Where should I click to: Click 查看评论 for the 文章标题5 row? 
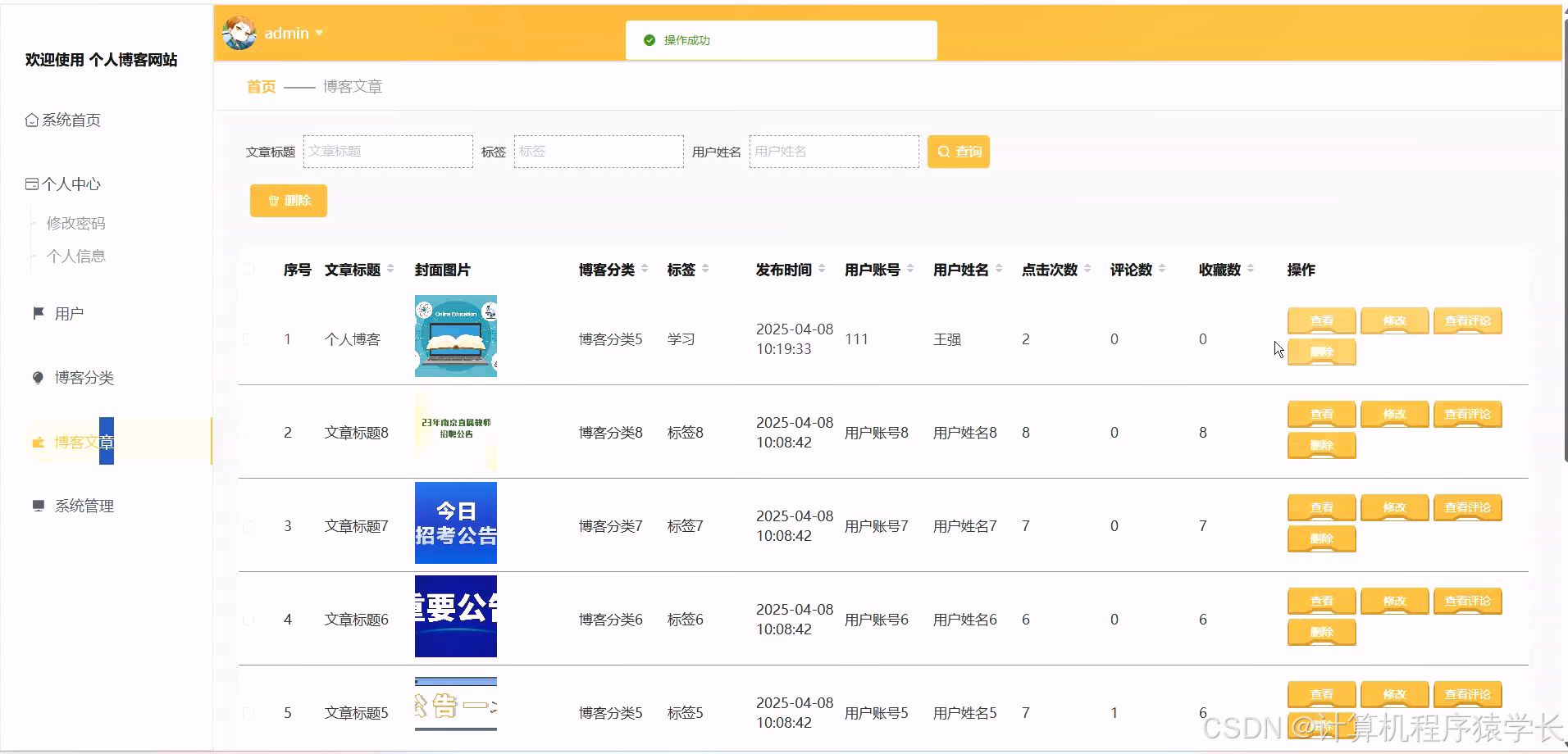(x=1468, y=694)
